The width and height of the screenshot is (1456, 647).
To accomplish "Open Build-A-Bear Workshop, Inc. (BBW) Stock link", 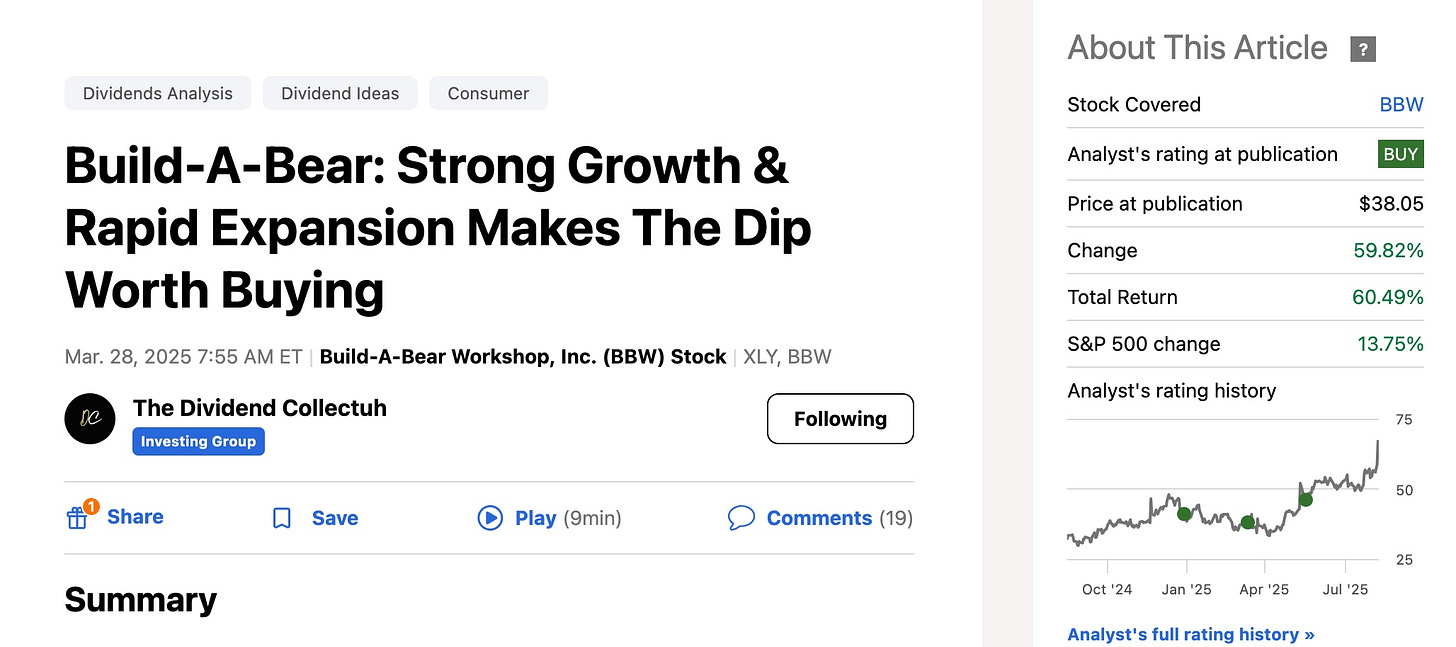I will pyautogui.click(x=523, y=357).
